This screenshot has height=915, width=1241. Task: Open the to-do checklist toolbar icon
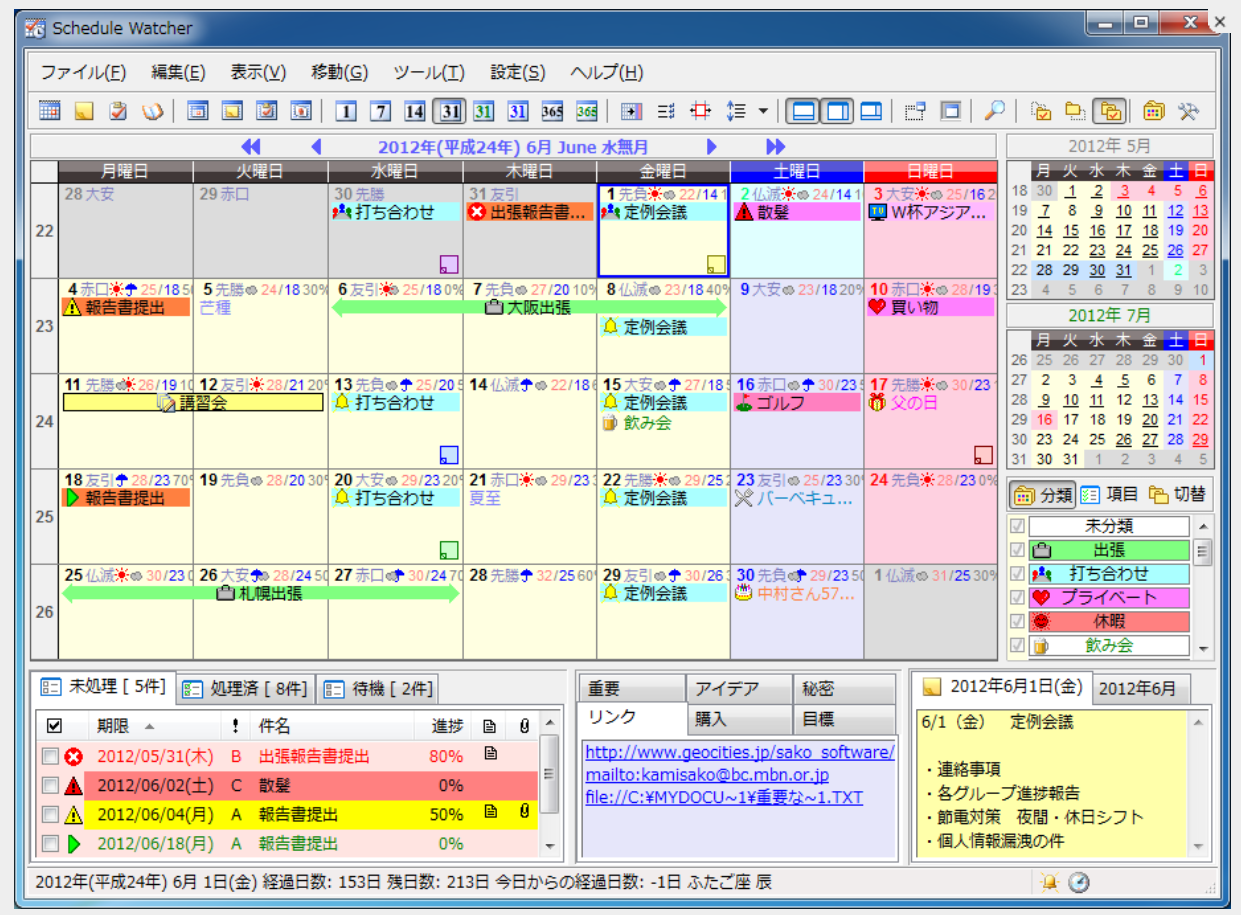pos(119,111)
